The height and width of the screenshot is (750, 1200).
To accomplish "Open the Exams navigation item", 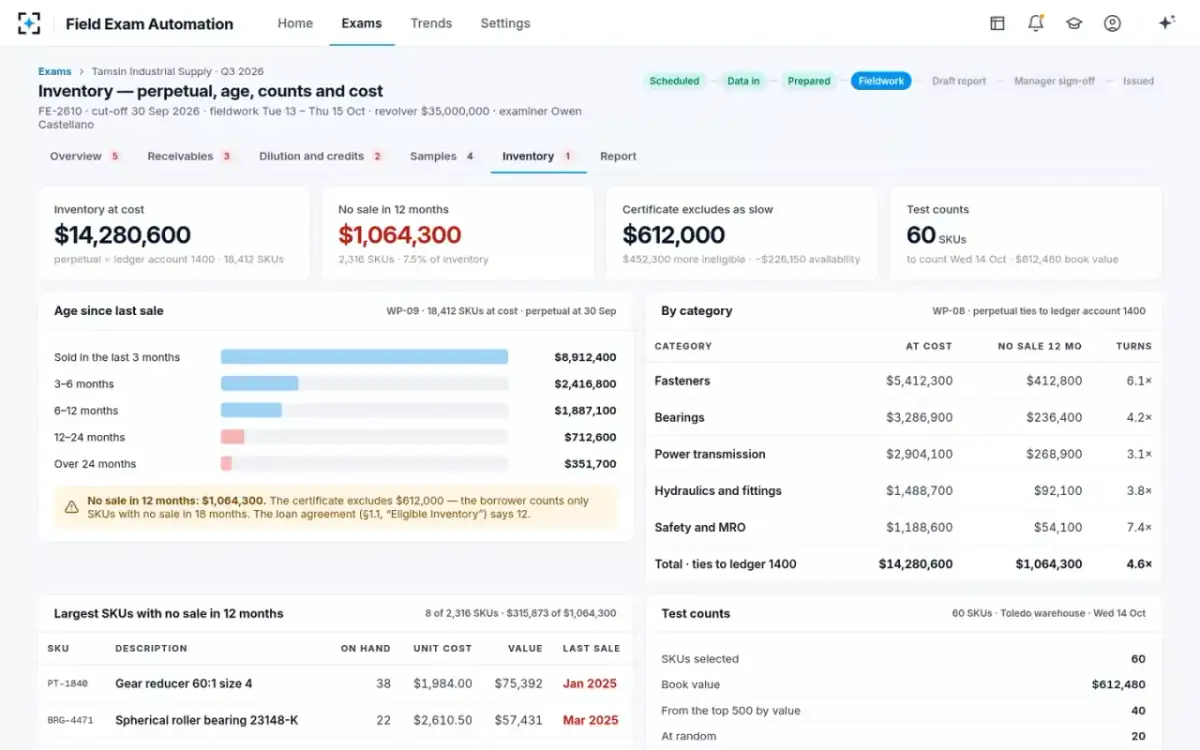I will click(361, 23).
